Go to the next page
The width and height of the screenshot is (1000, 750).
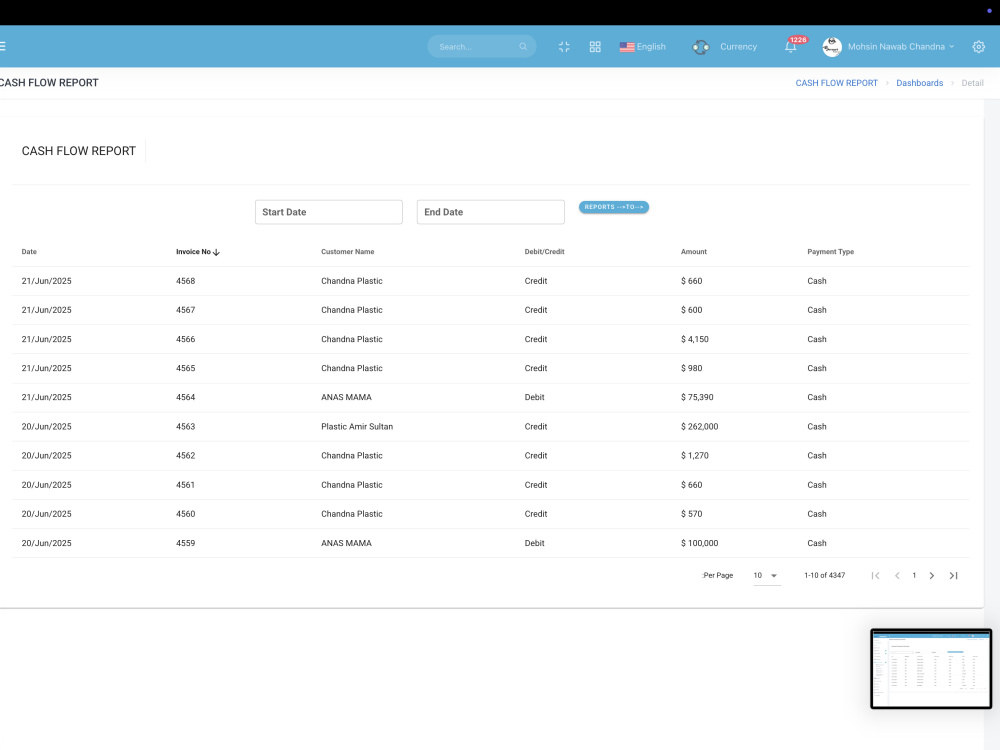coord(932,575)
